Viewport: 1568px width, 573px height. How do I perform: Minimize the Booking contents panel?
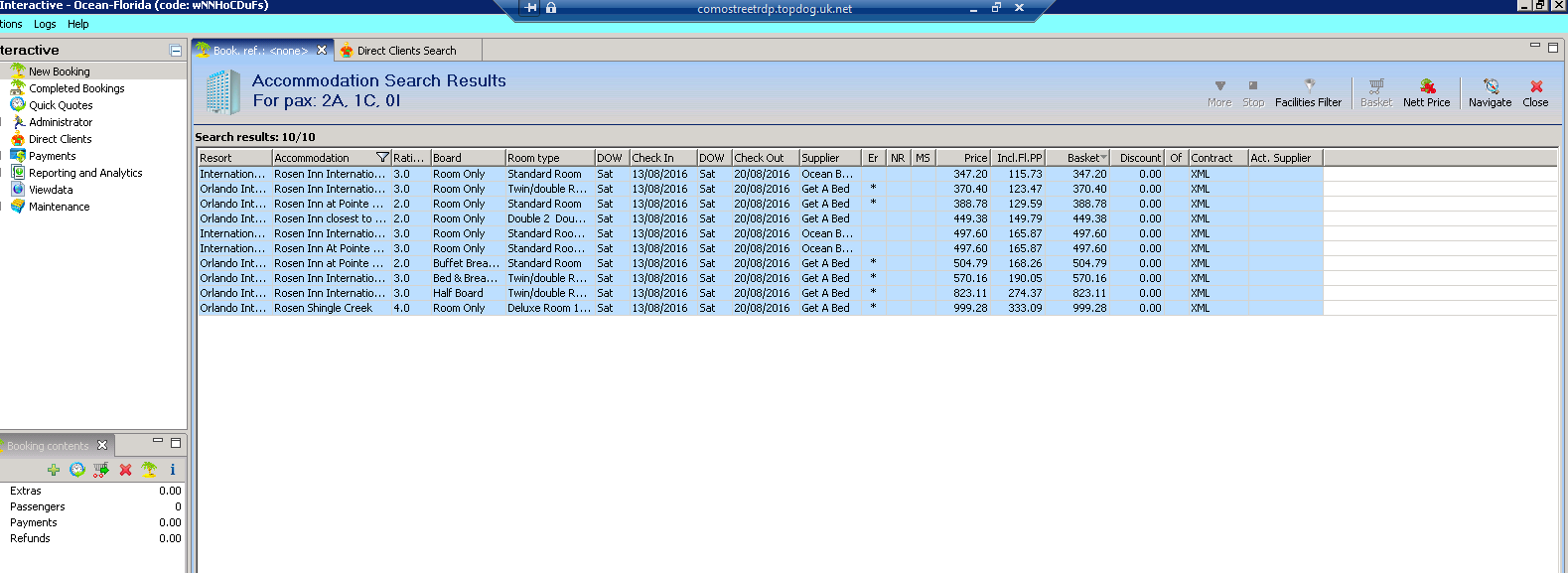click(x=158, y=441)
